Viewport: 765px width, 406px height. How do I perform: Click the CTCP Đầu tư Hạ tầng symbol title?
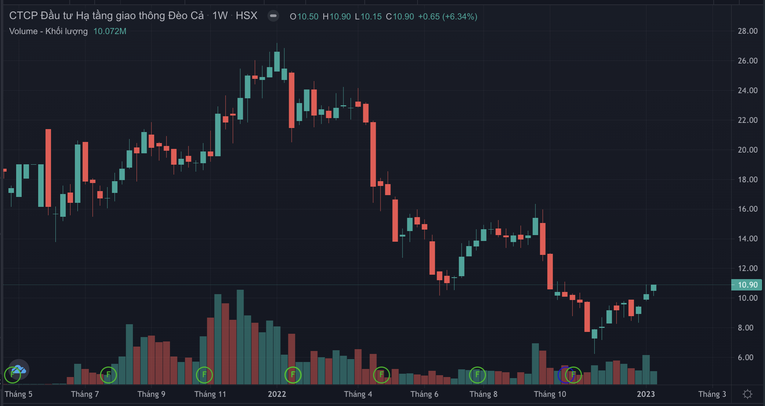tap(105, 17)
